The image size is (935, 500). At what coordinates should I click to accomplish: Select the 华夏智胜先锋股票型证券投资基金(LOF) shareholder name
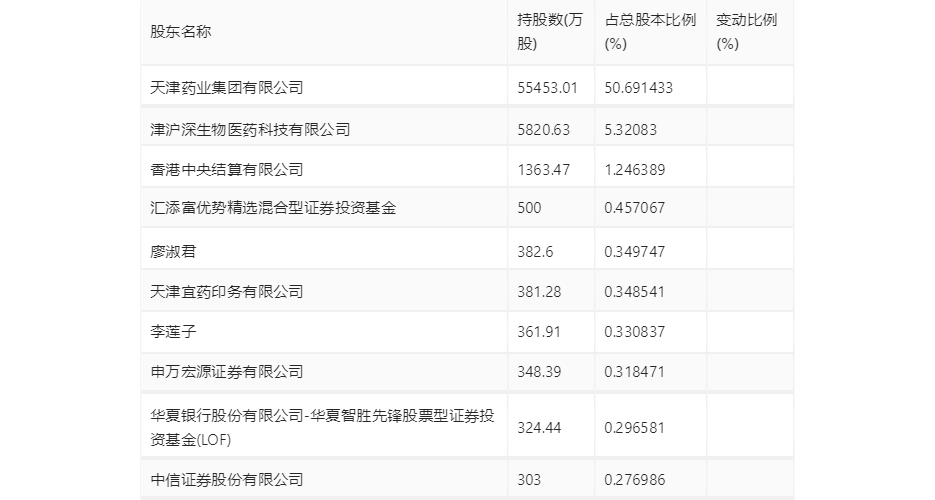[x=322, y=427]
